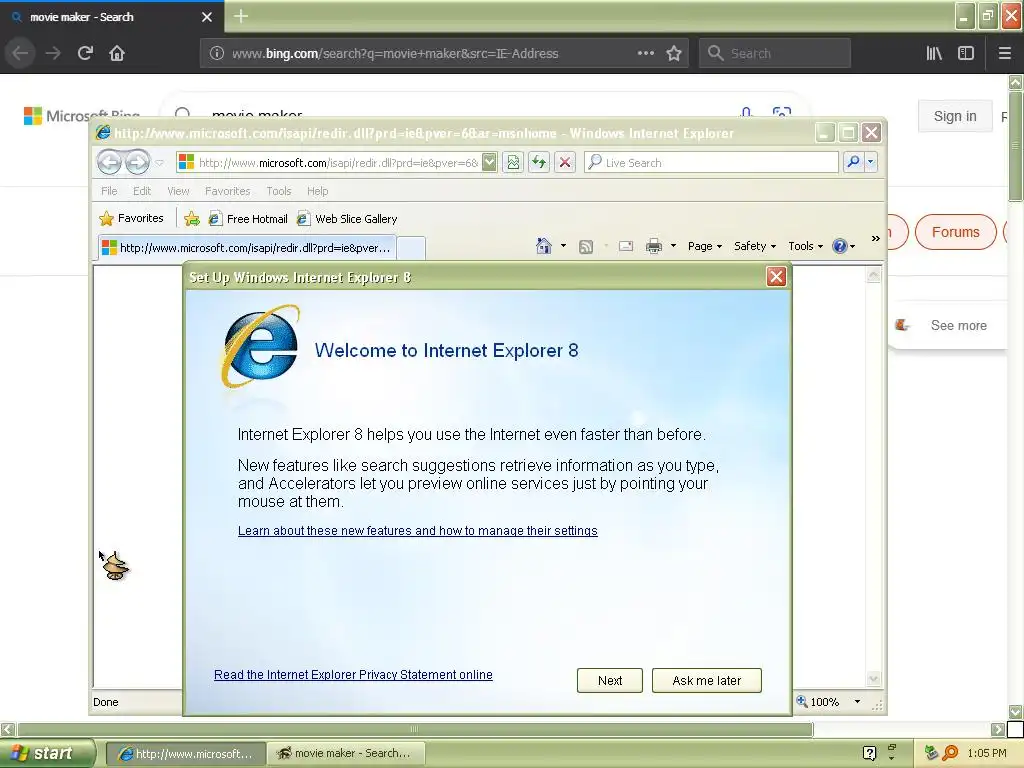
Task: Click Firefox back arrow
Action: [20, 53]
